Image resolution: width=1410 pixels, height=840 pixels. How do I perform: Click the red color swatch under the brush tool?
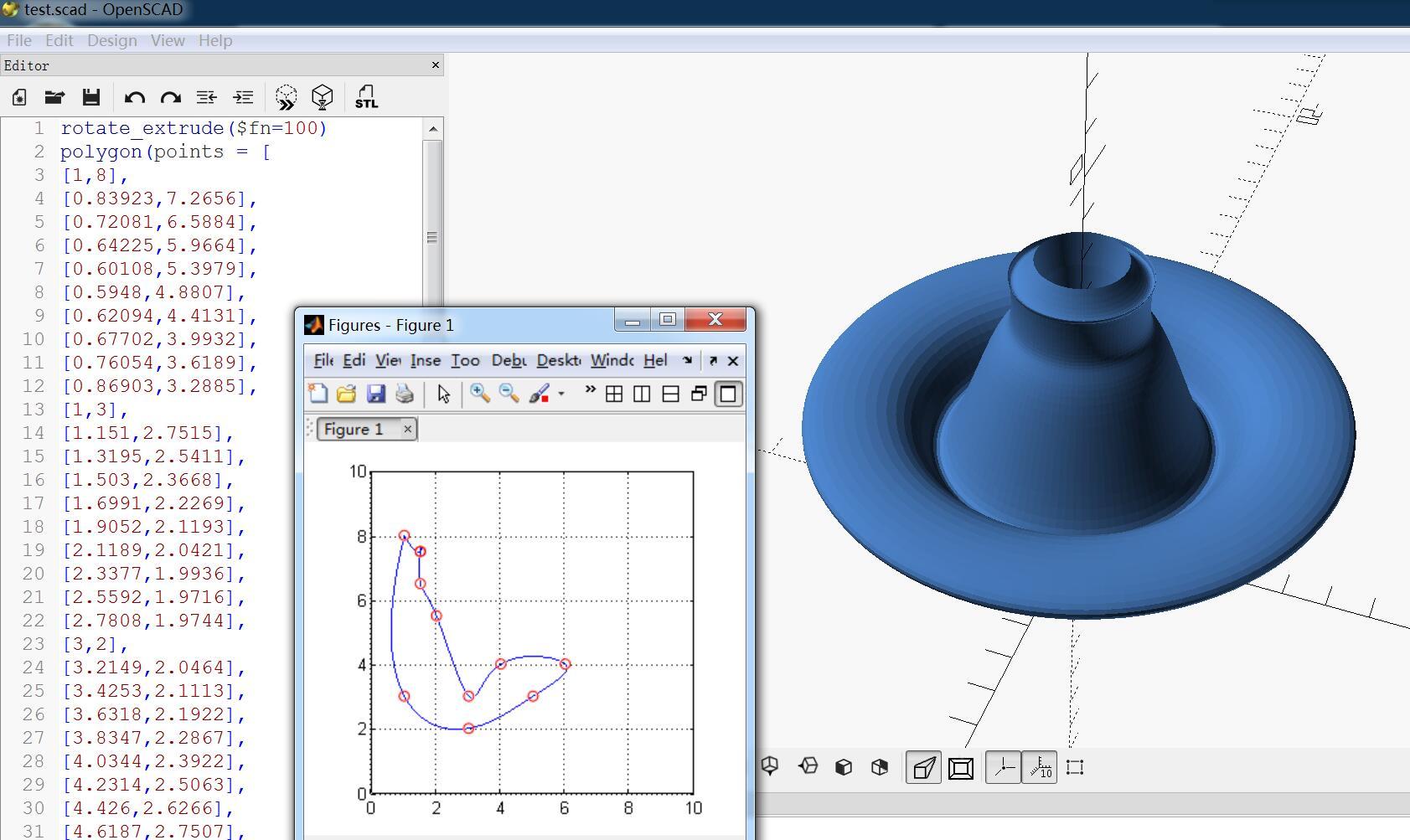point(545,398)
